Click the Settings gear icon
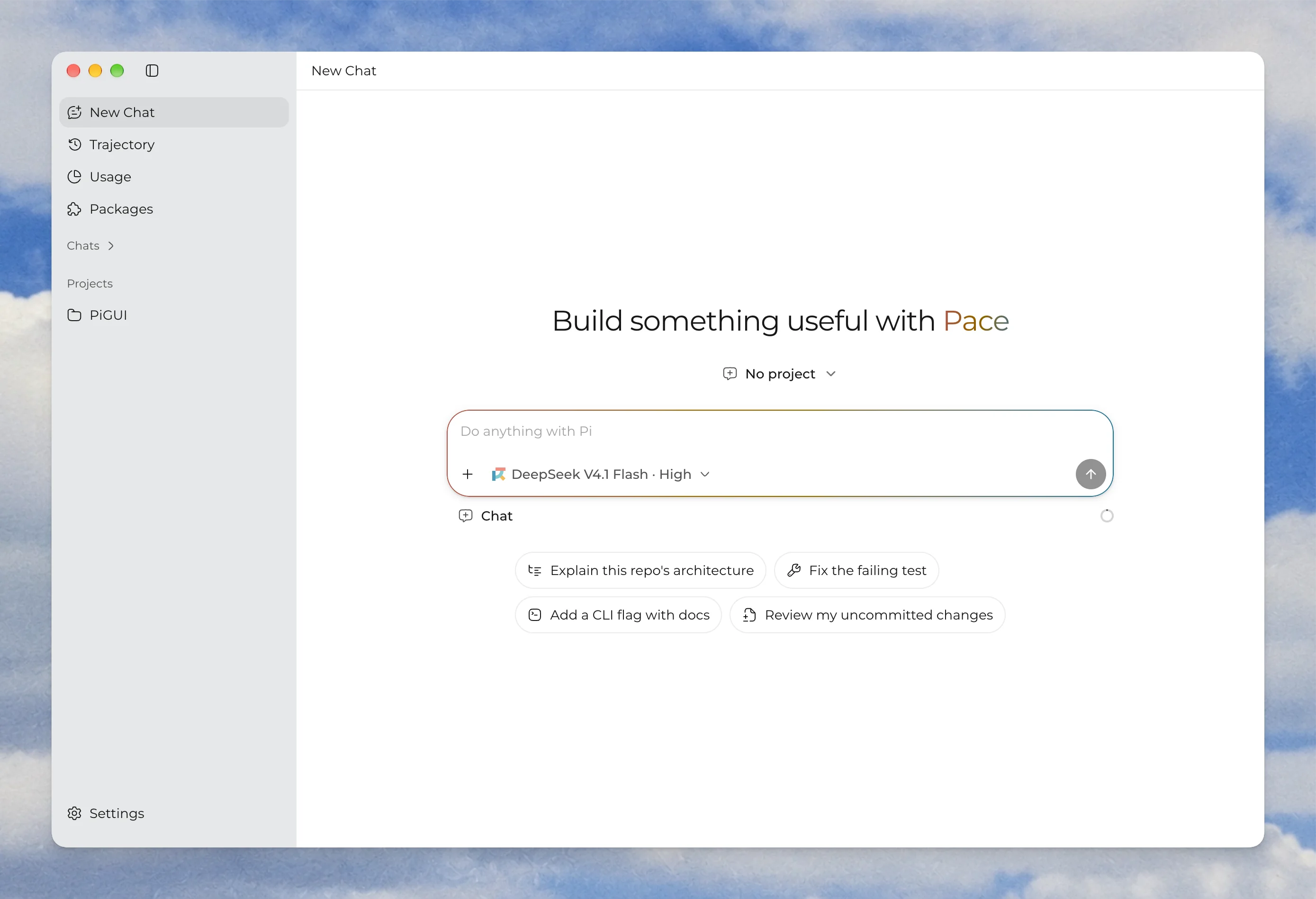Viewport: 1316px width, 899px height. [74, 813]
